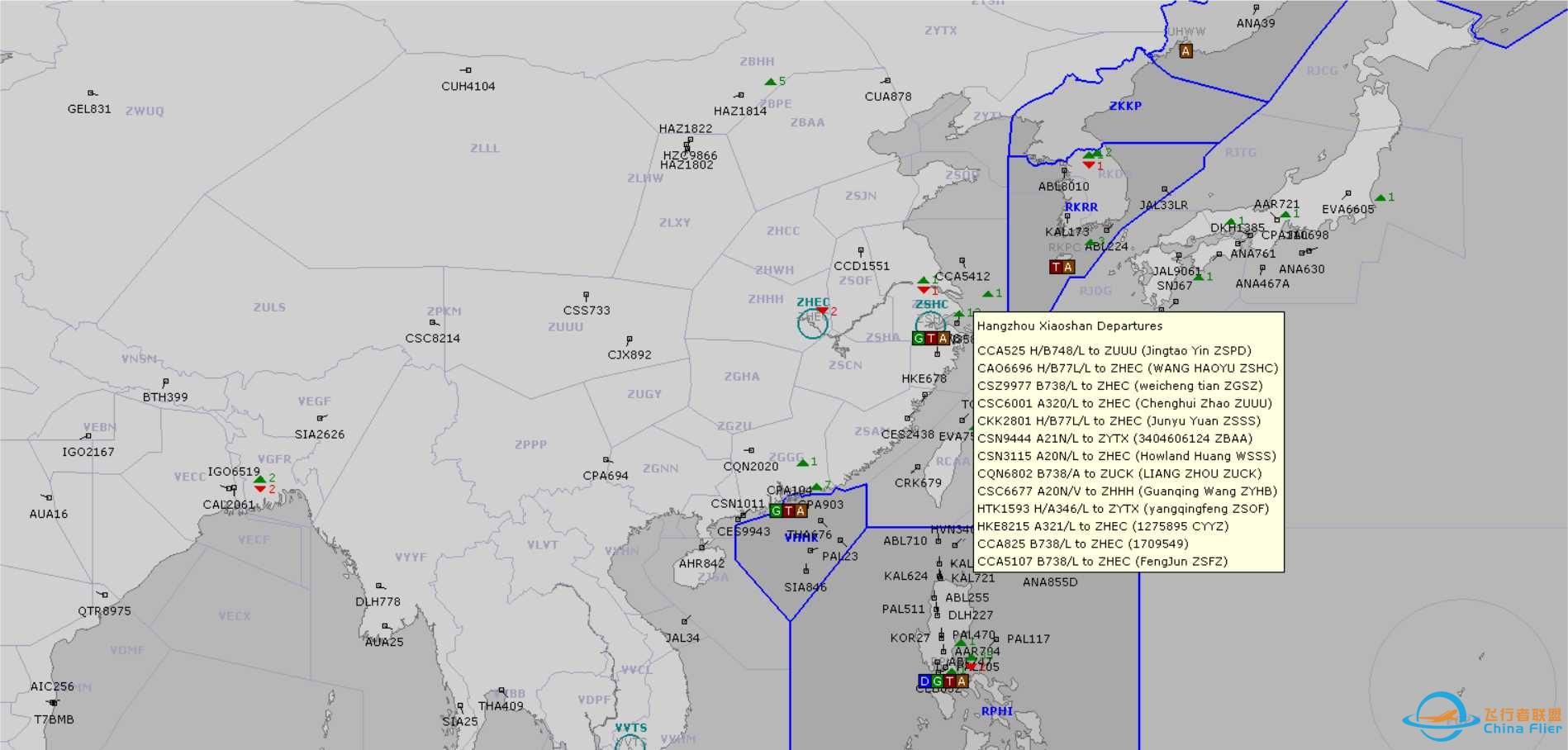Image resolution: width=1568 pixels, height=750 pixels.
Task: Click the aircraft marker above CJX892
Action: (x=630, y=339)
